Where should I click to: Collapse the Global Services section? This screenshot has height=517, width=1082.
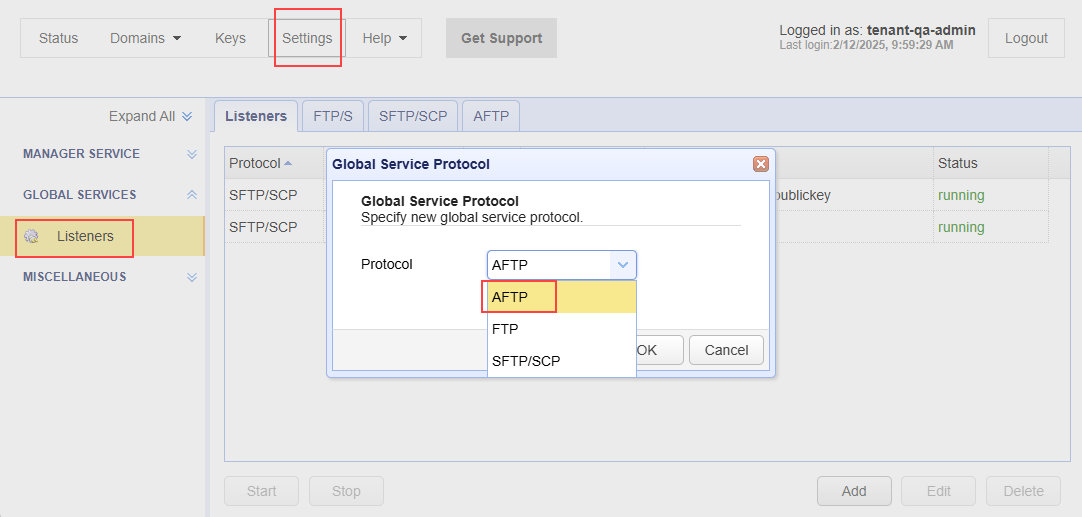pyautogui.click(x=192, y=195)
